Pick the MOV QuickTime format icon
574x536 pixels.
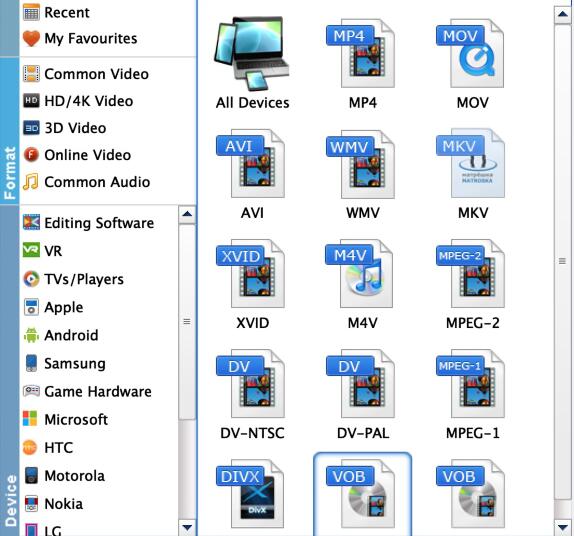(x=471, y=53)
